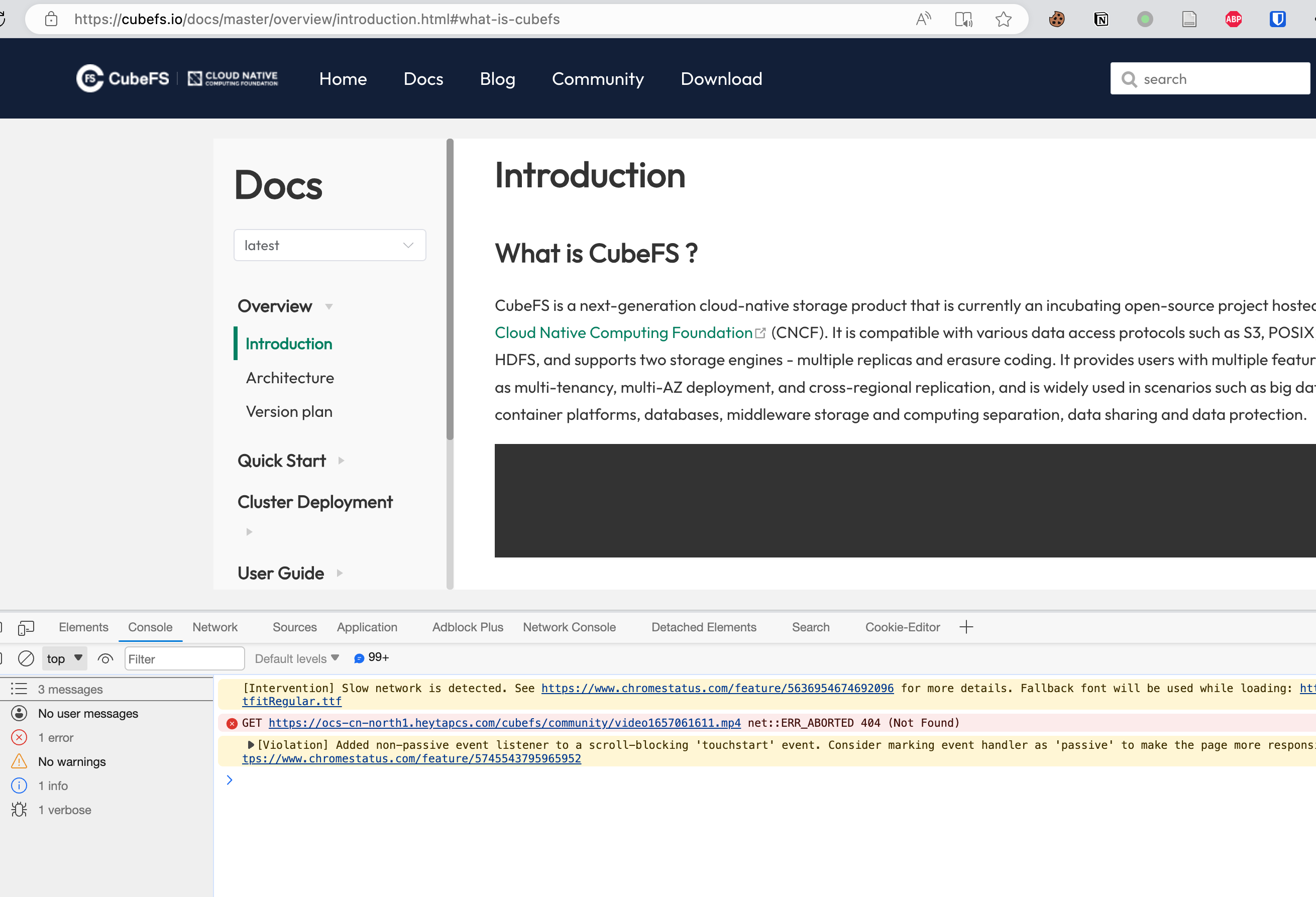Toggle the eye watch expression icon in console

tap(105, 658)
